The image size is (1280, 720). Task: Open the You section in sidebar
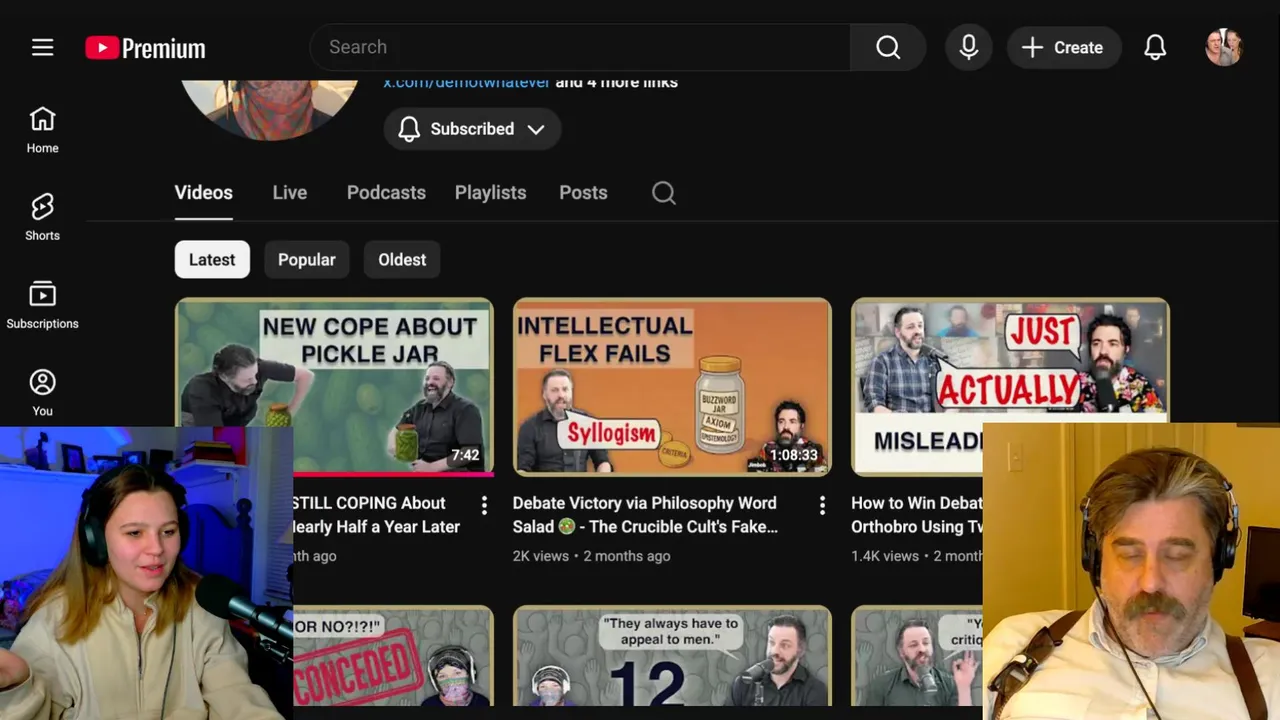pos(42,393)
